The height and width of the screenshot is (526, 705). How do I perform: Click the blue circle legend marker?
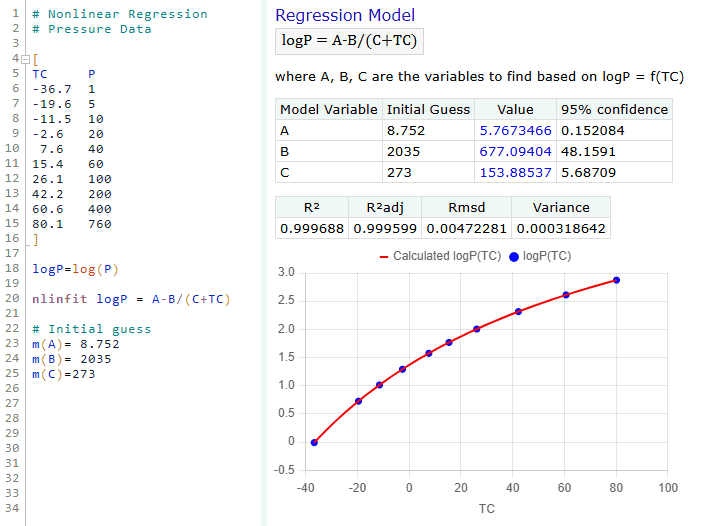pos(515,257)
